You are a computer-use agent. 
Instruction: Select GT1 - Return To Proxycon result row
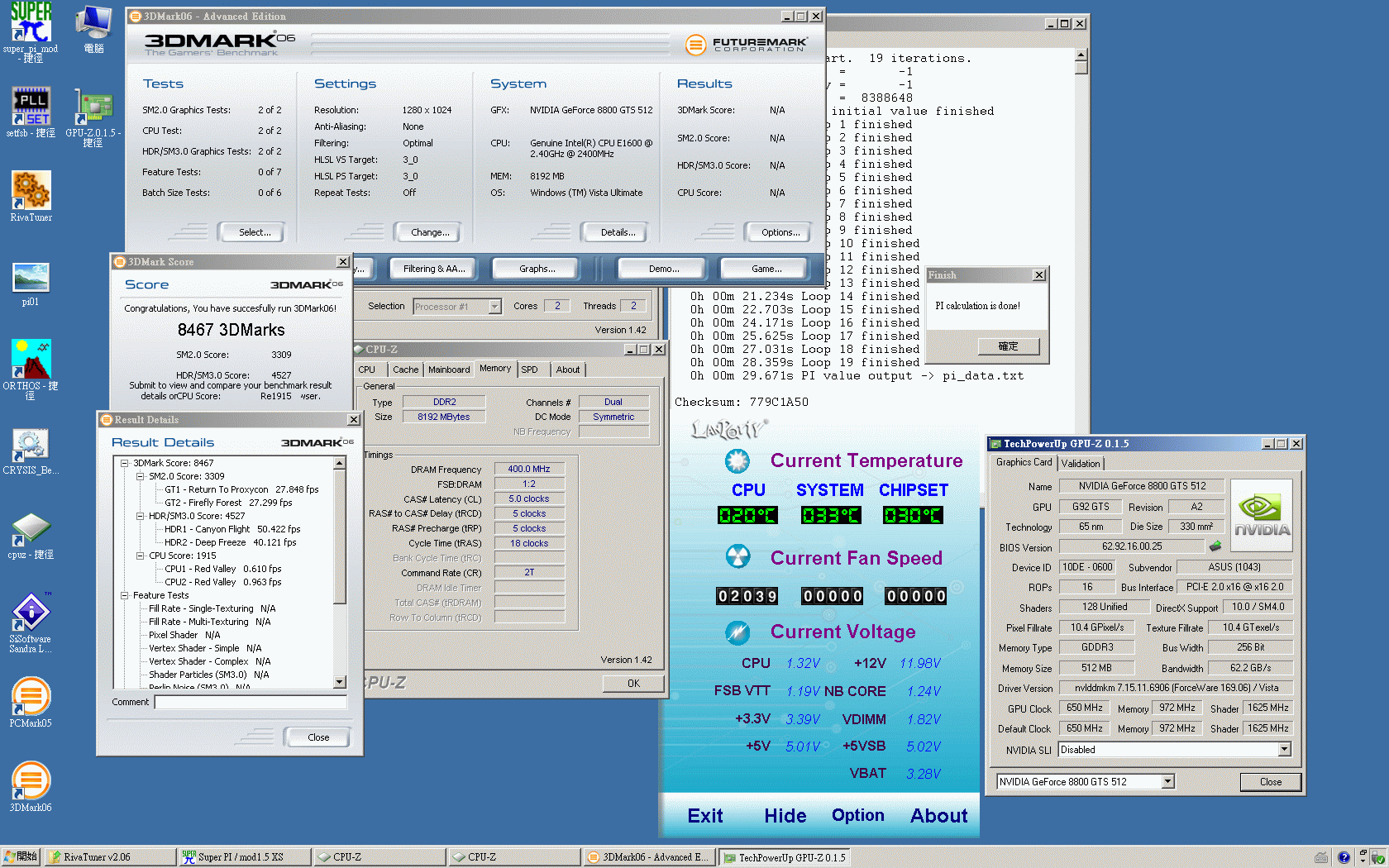241,489
